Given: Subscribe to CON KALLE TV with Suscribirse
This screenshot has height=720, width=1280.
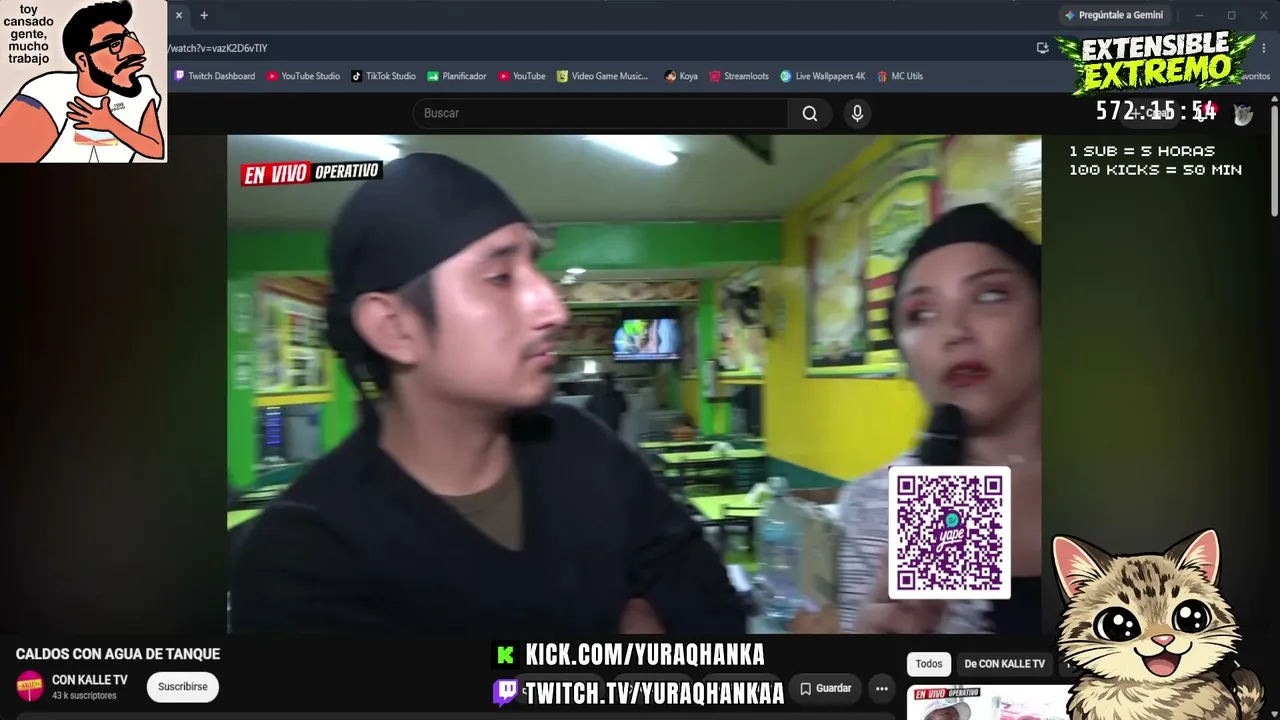Looking at the screenshot, I should point(183,687).
